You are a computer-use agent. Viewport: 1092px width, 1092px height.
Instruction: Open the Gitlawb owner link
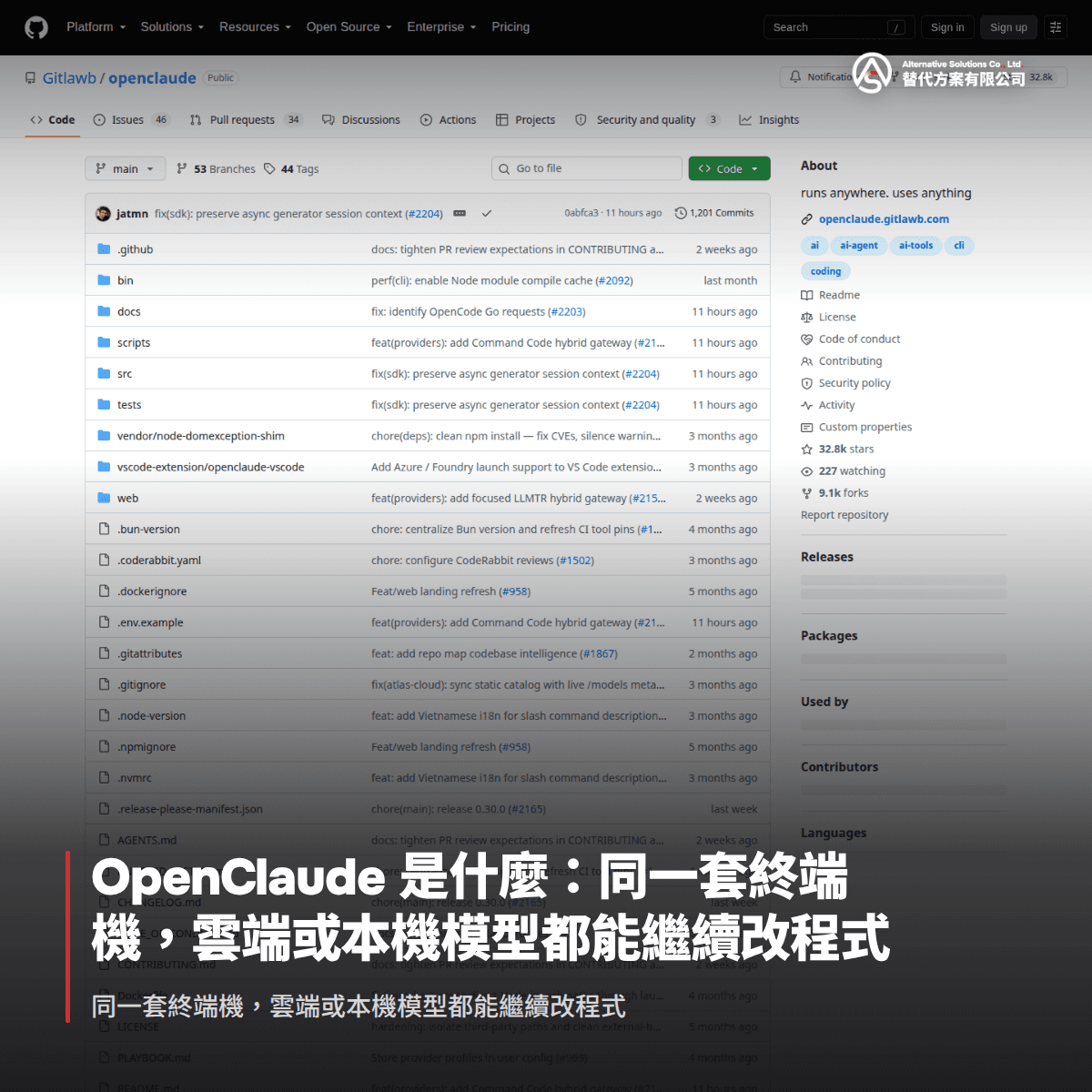(69, 78)
